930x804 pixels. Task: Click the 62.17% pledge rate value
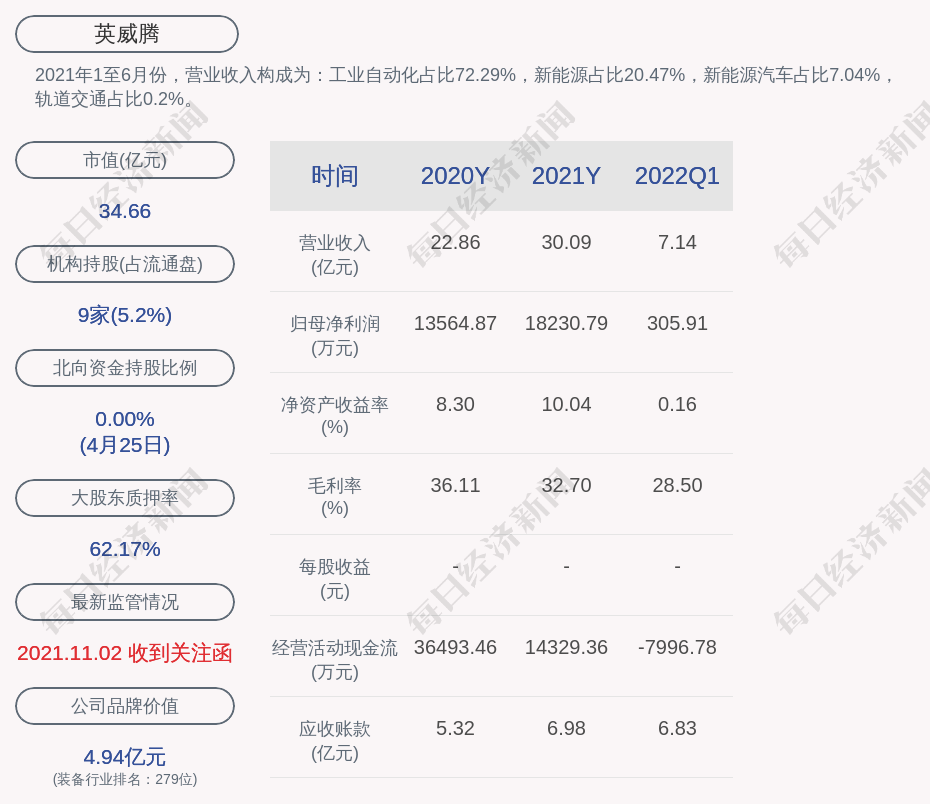coord(125,549)
